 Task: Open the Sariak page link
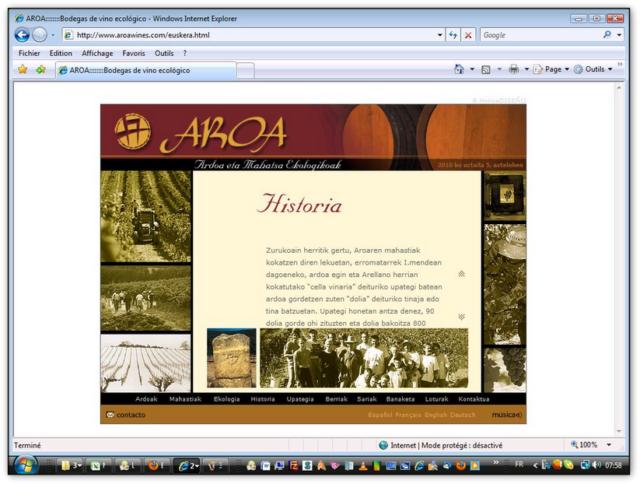(367, 399)
